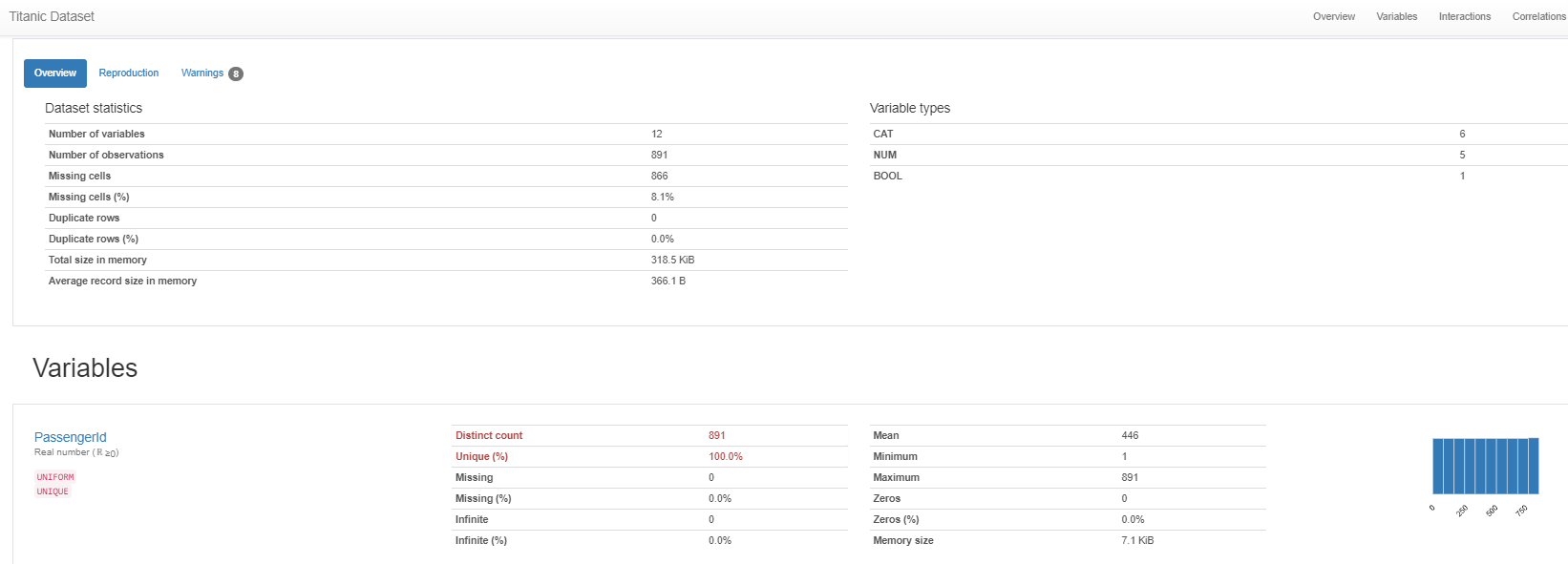Click the number of variables value 12
The height and width of the screenshot is (564, 1568).
click(x=657, y=134)
